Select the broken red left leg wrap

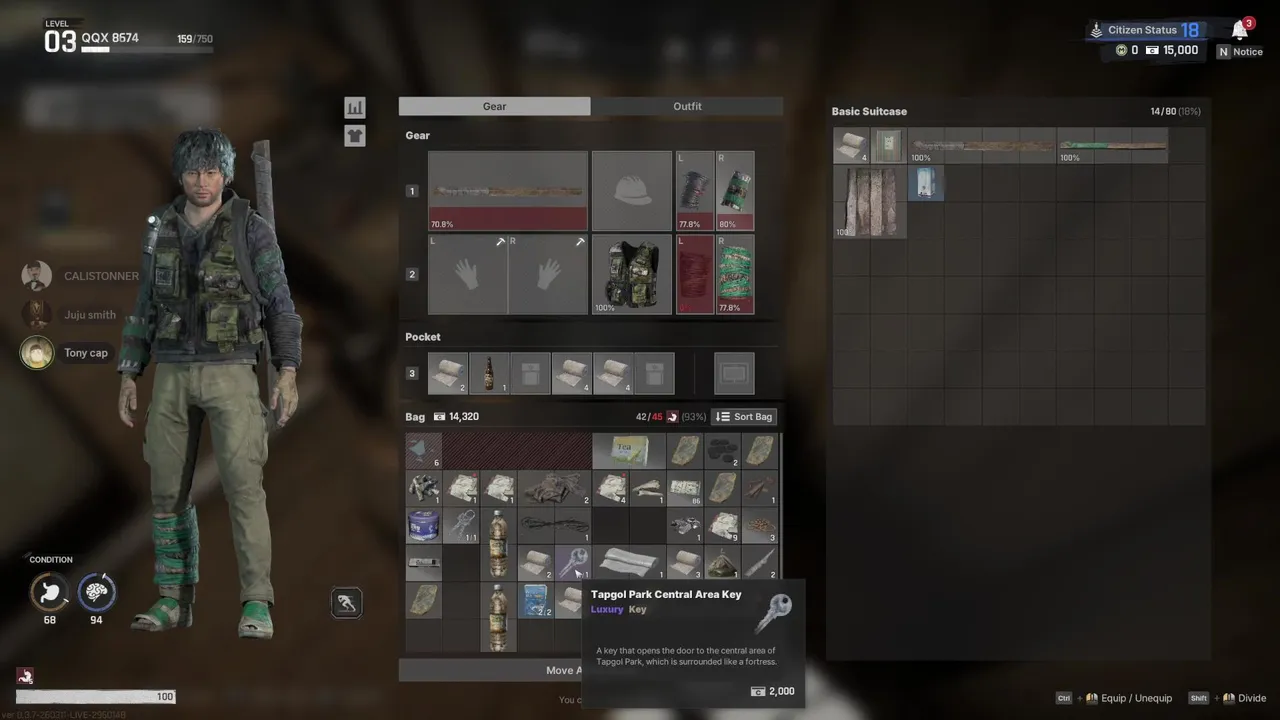pos(695,274)
